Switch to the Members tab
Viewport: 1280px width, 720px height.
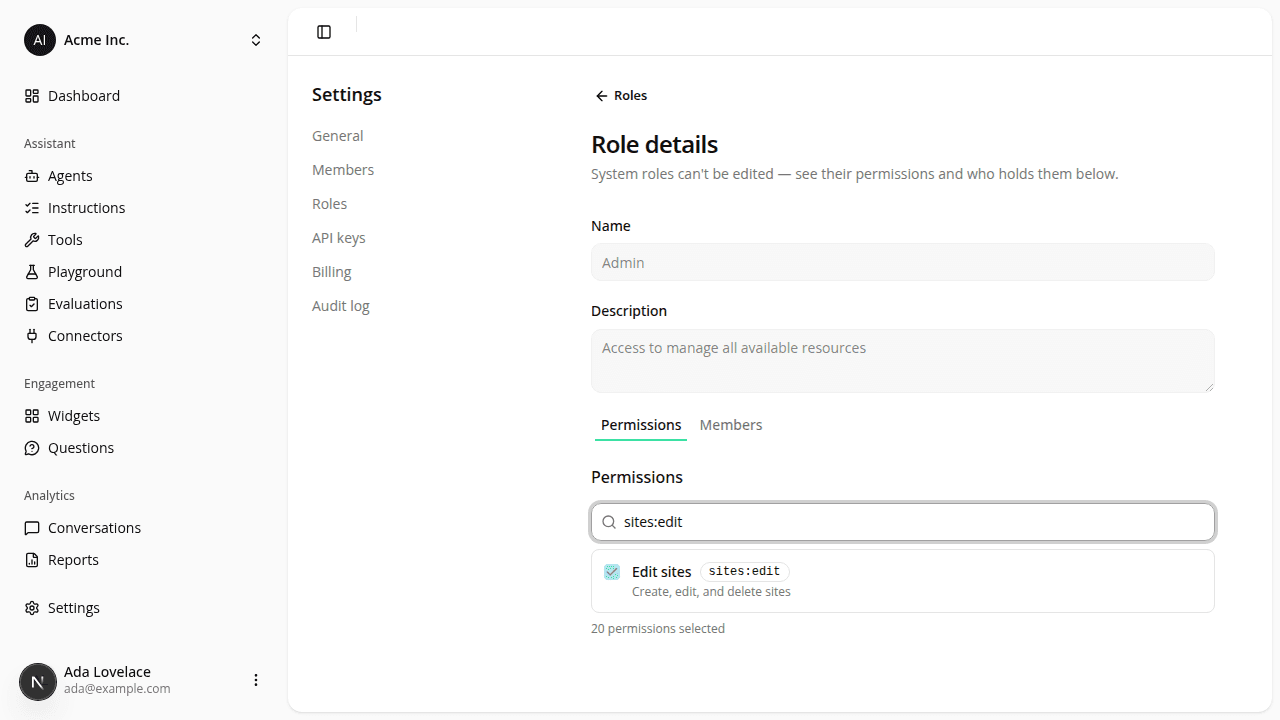point(731,425)
